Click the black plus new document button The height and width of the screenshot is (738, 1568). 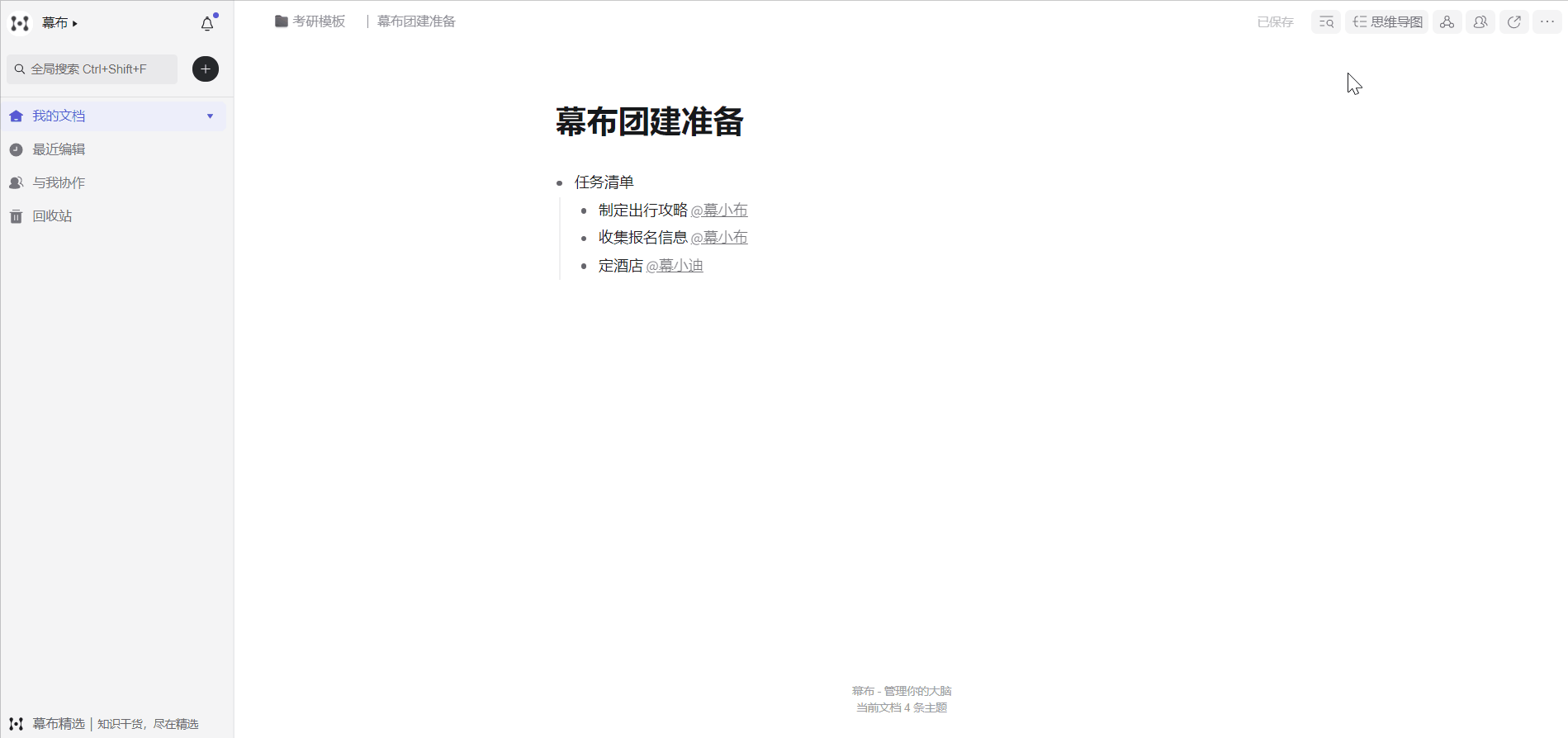206,69
